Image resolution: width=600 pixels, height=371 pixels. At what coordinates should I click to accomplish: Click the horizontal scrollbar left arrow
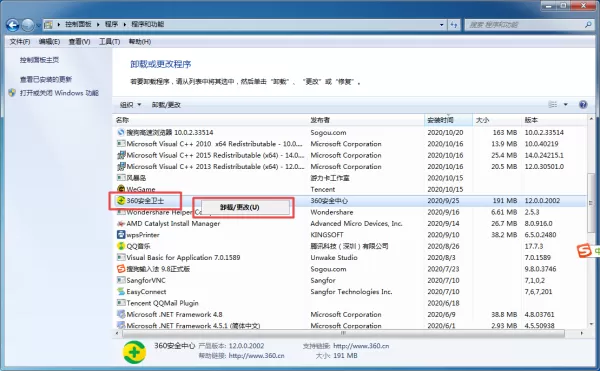tap(117, 334)
